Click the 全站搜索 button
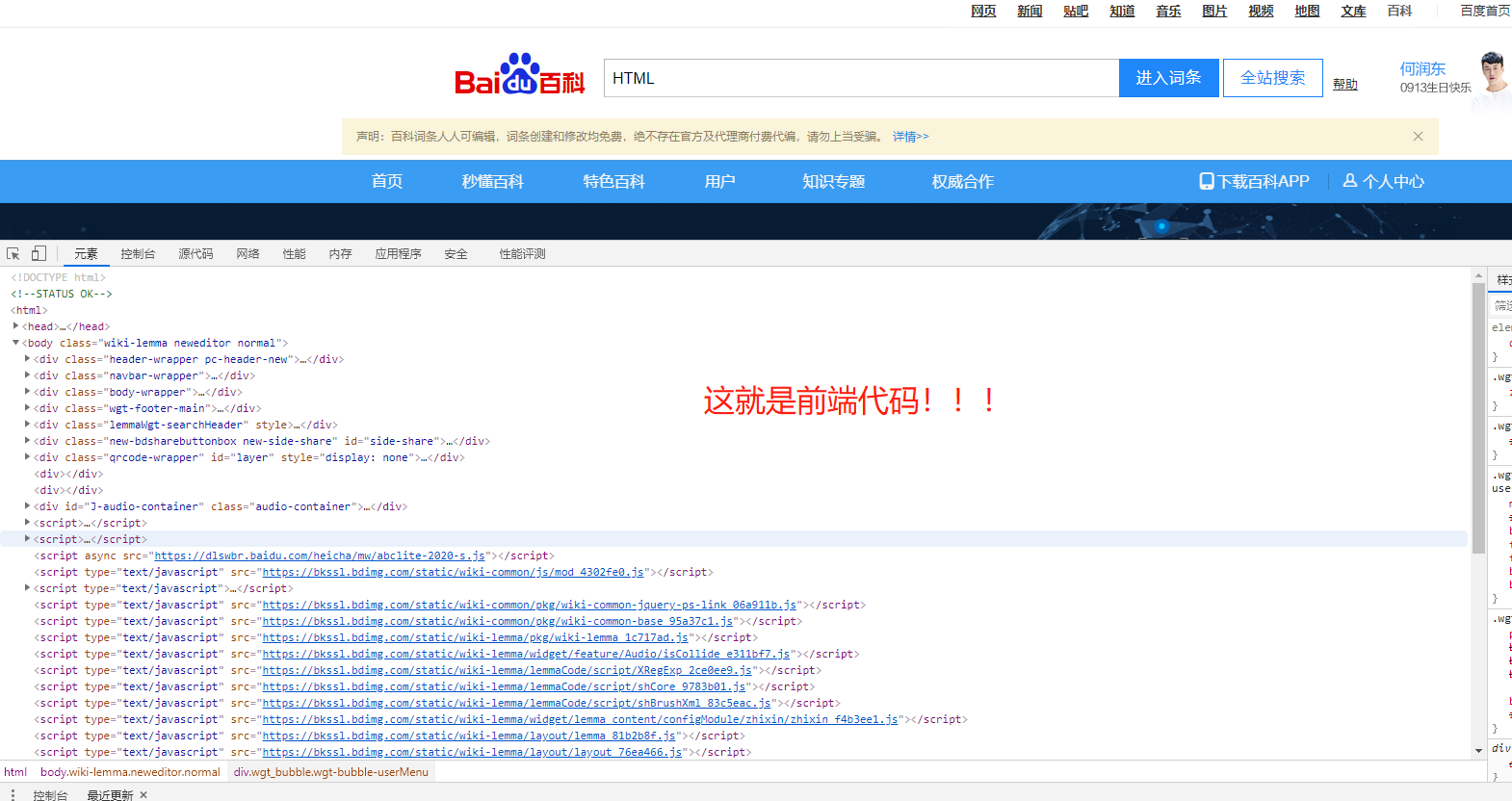 (x=1272, y=78)
